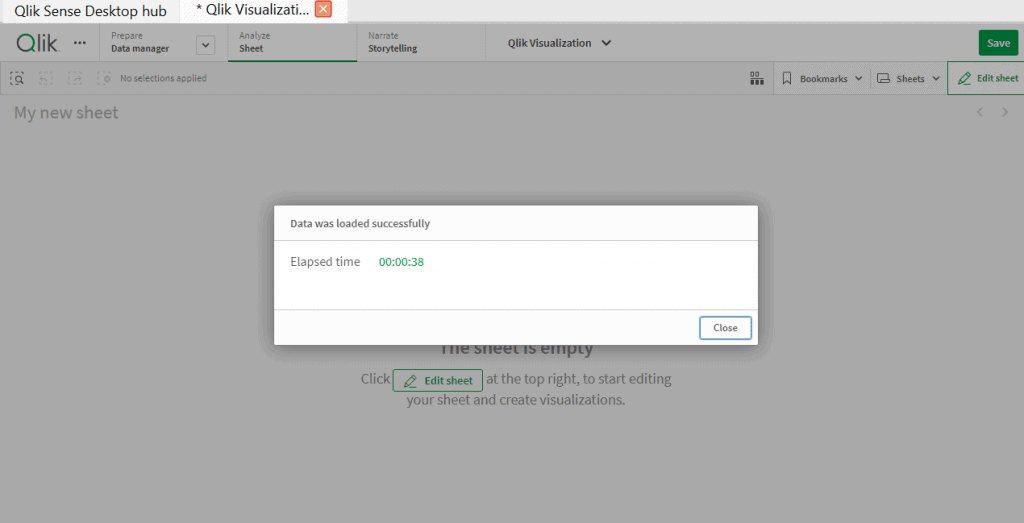Expand the Qlik Visualization app name dropdown
Screen dimensions: 1024x523
coord(559,43)
